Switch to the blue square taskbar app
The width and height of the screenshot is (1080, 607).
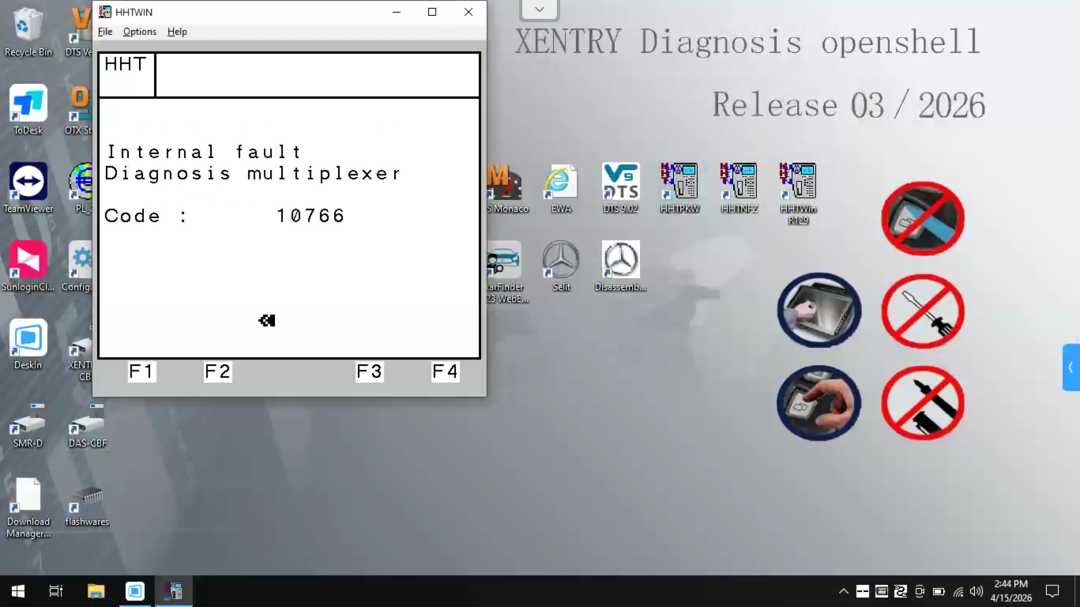[135, 591]
